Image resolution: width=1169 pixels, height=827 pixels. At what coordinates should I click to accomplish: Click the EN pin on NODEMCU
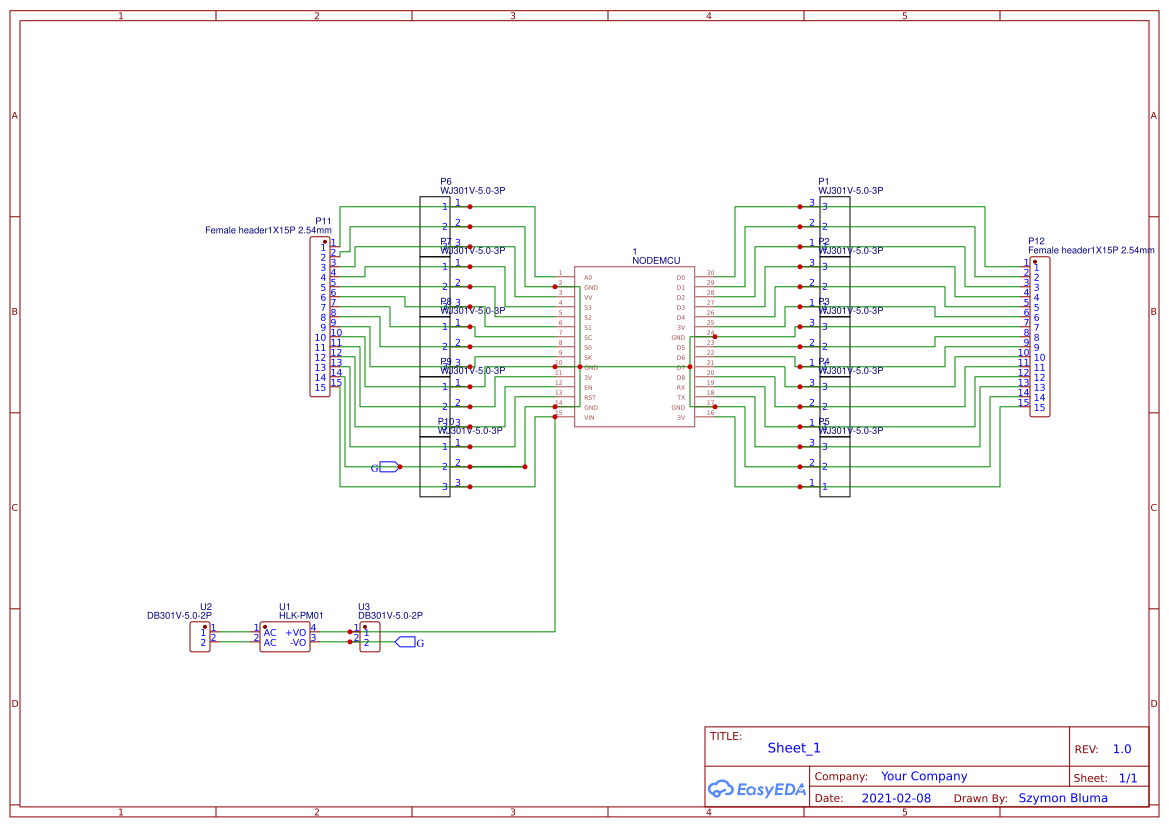tap(588, 388)
